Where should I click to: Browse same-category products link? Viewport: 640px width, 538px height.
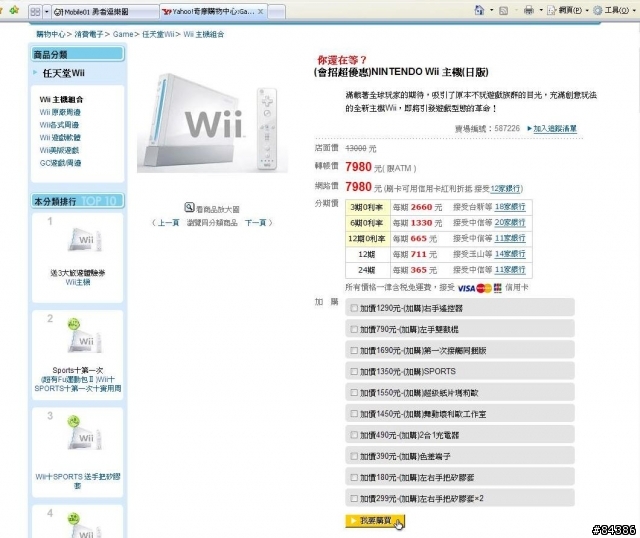(212, 222)
